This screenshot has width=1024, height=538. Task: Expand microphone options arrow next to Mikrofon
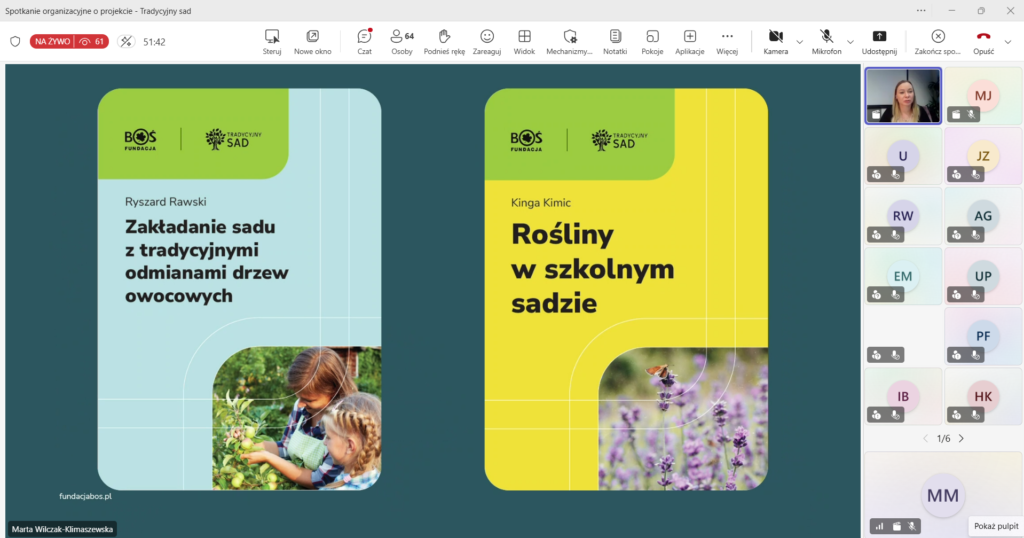[x=850, y=42]
